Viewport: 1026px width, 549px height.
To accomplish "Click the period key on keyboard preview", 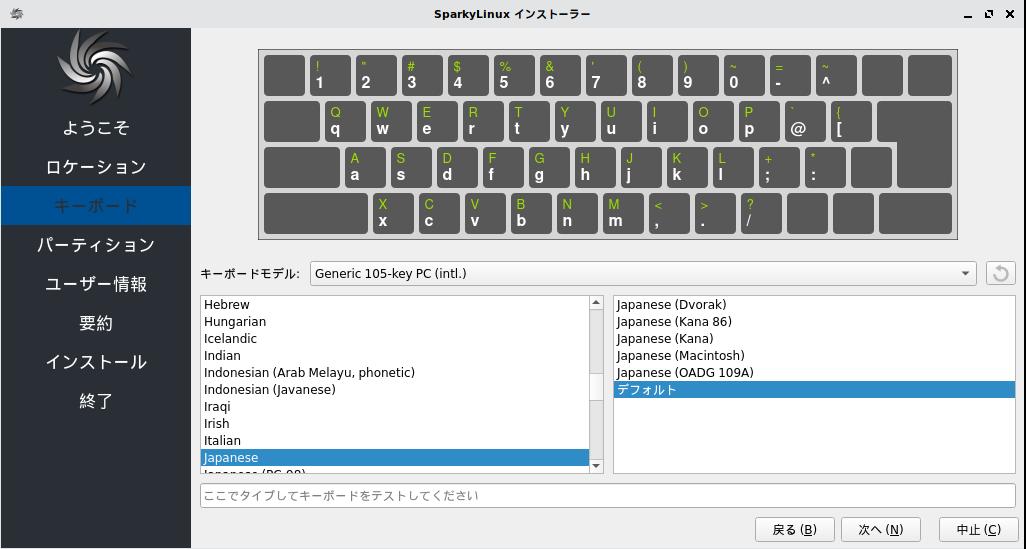I will tap(715, 213).
